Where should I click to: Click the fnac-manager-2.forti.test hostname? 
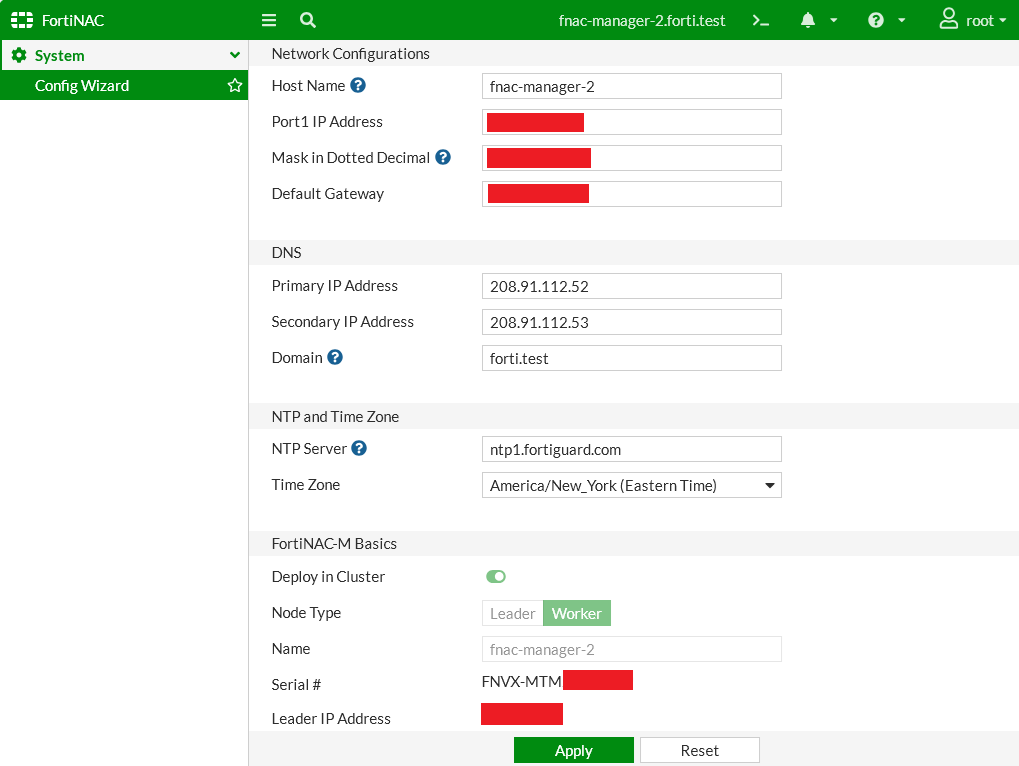(x=641, y=21)
